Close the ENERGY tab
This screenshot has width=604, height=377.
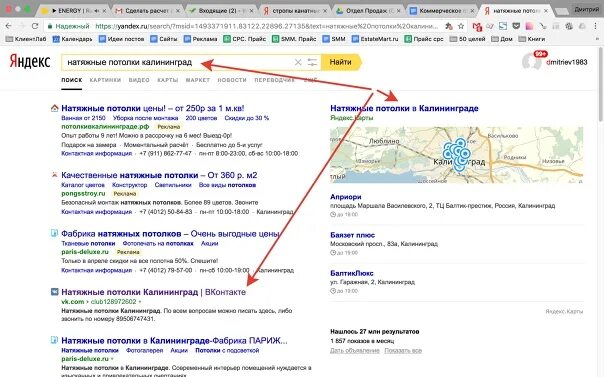click(104, 11)
